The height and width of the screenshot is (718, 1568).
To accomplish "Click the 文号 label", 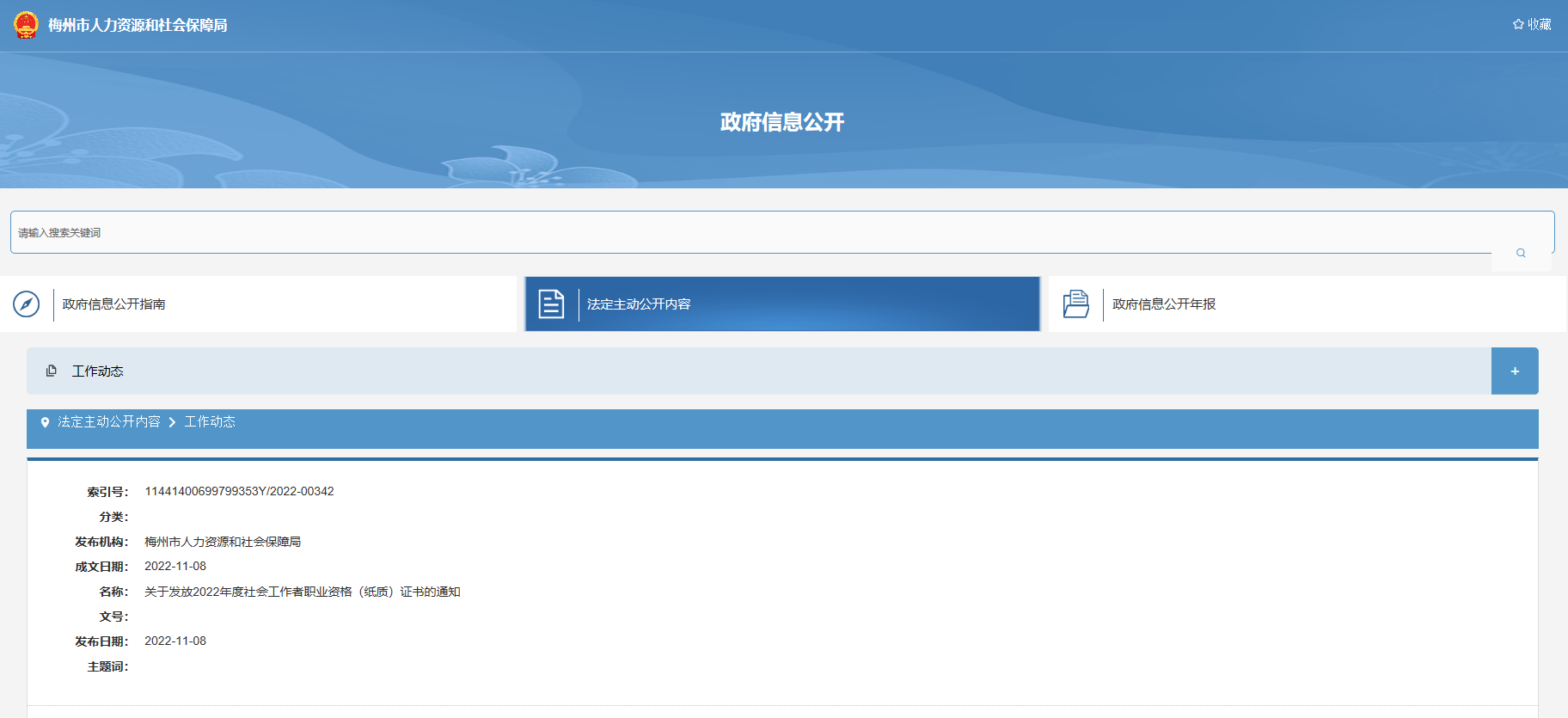I will click(113, 617).
